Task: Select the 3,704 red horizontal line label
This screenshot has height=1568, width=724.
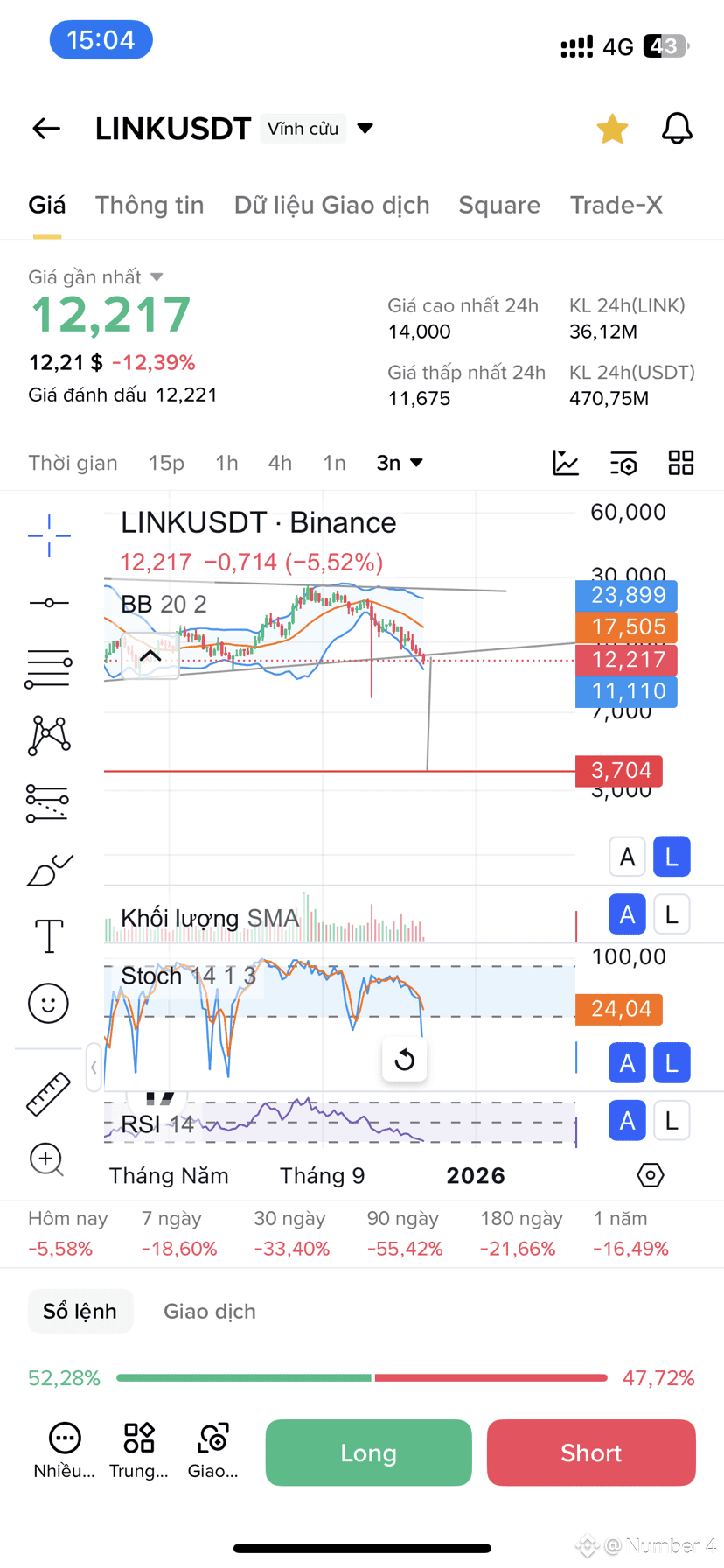Action: point(619,771)
